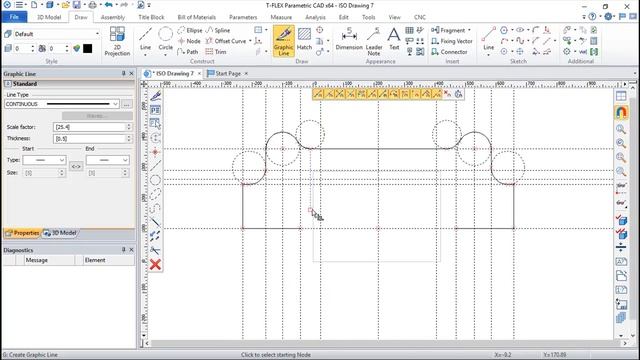The width and height of the screenshot is (640, 360).
Task: Activate the Trim tool
Action: 216,52
